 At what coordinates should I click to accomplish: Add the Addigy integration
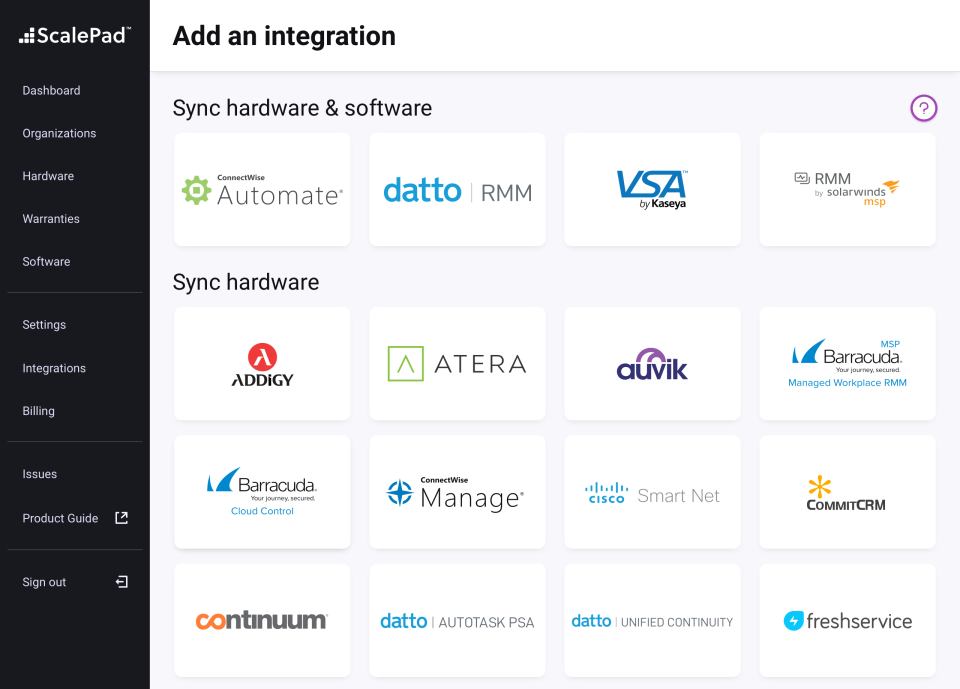[262, 364]
